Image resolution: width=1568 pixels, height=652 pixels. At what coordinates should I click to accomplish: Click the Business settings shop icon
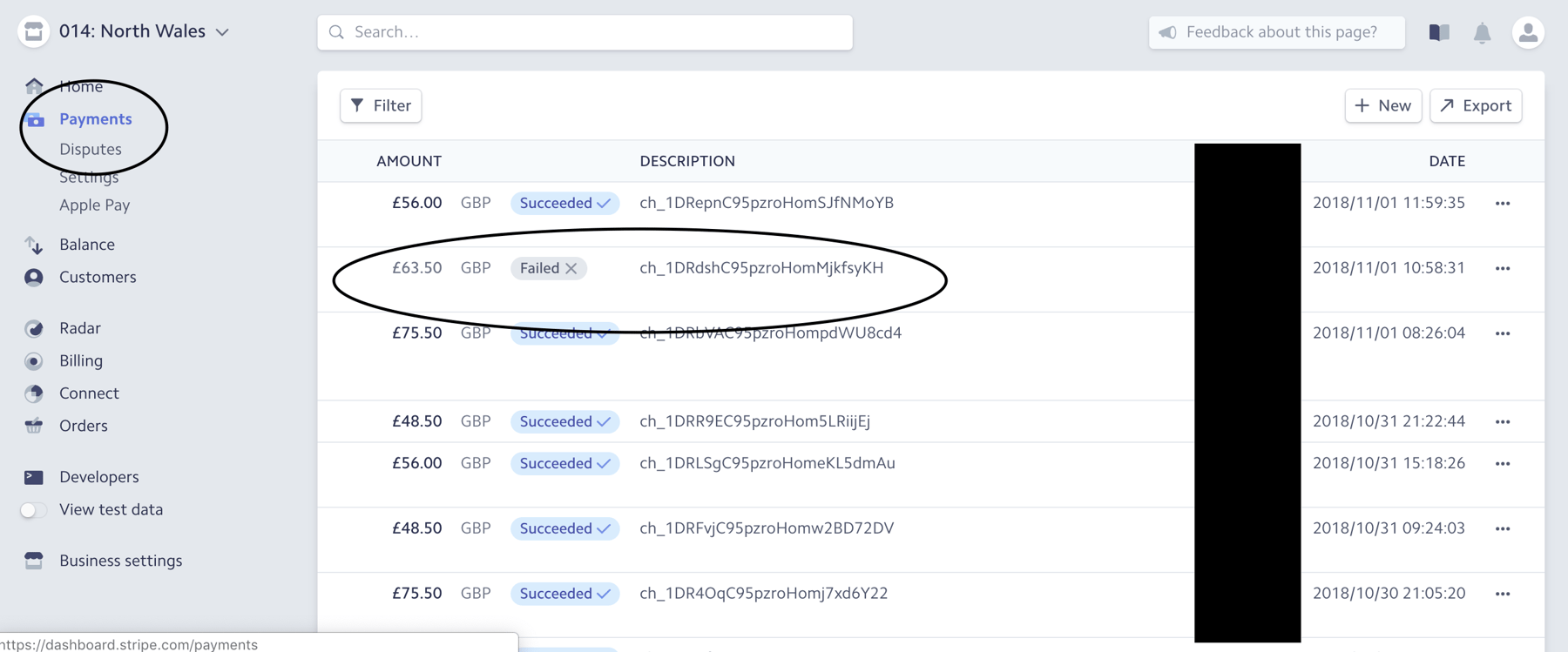(x=34, y=561)
